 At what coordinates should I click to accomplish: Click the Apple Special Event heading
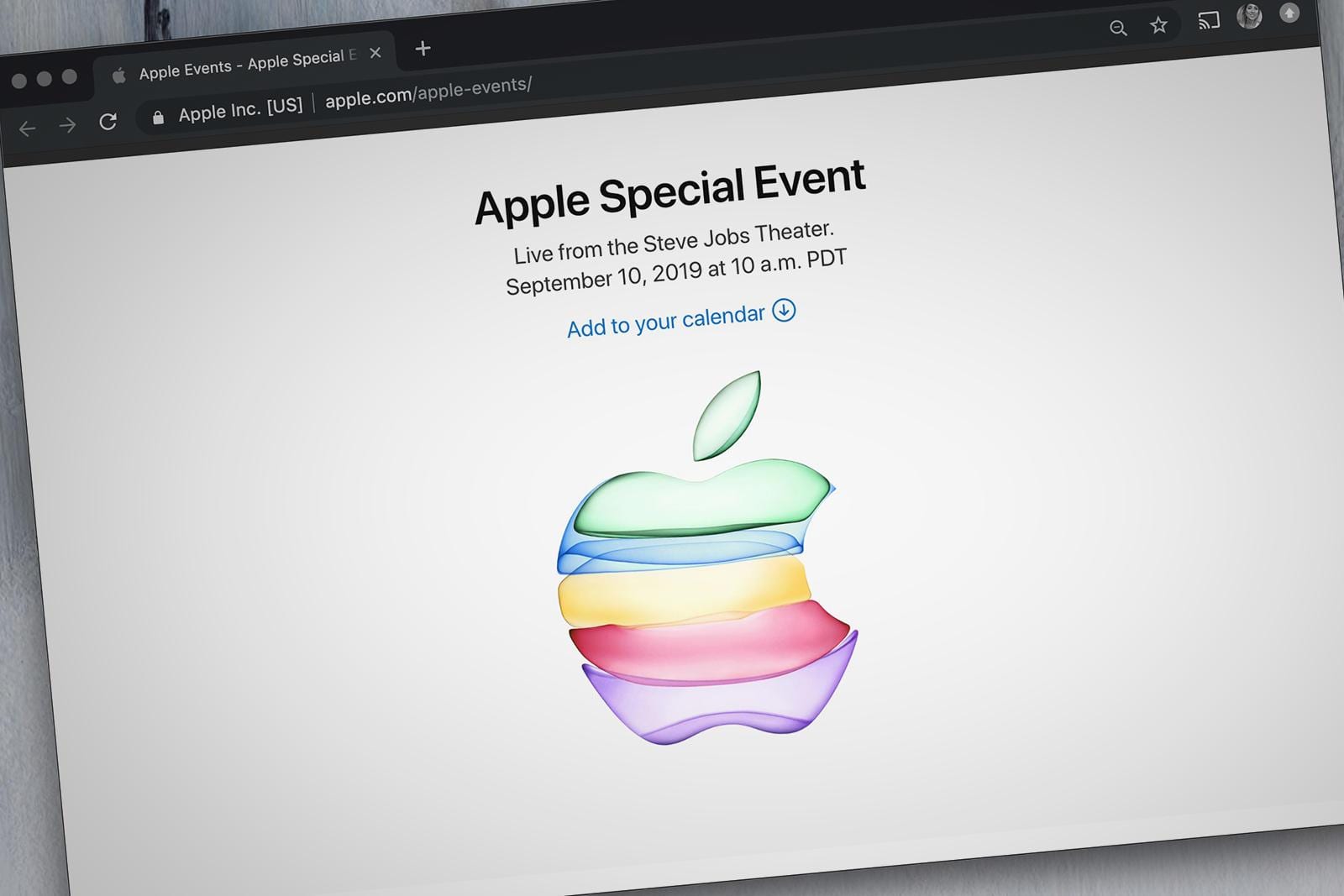pos(669,191)
